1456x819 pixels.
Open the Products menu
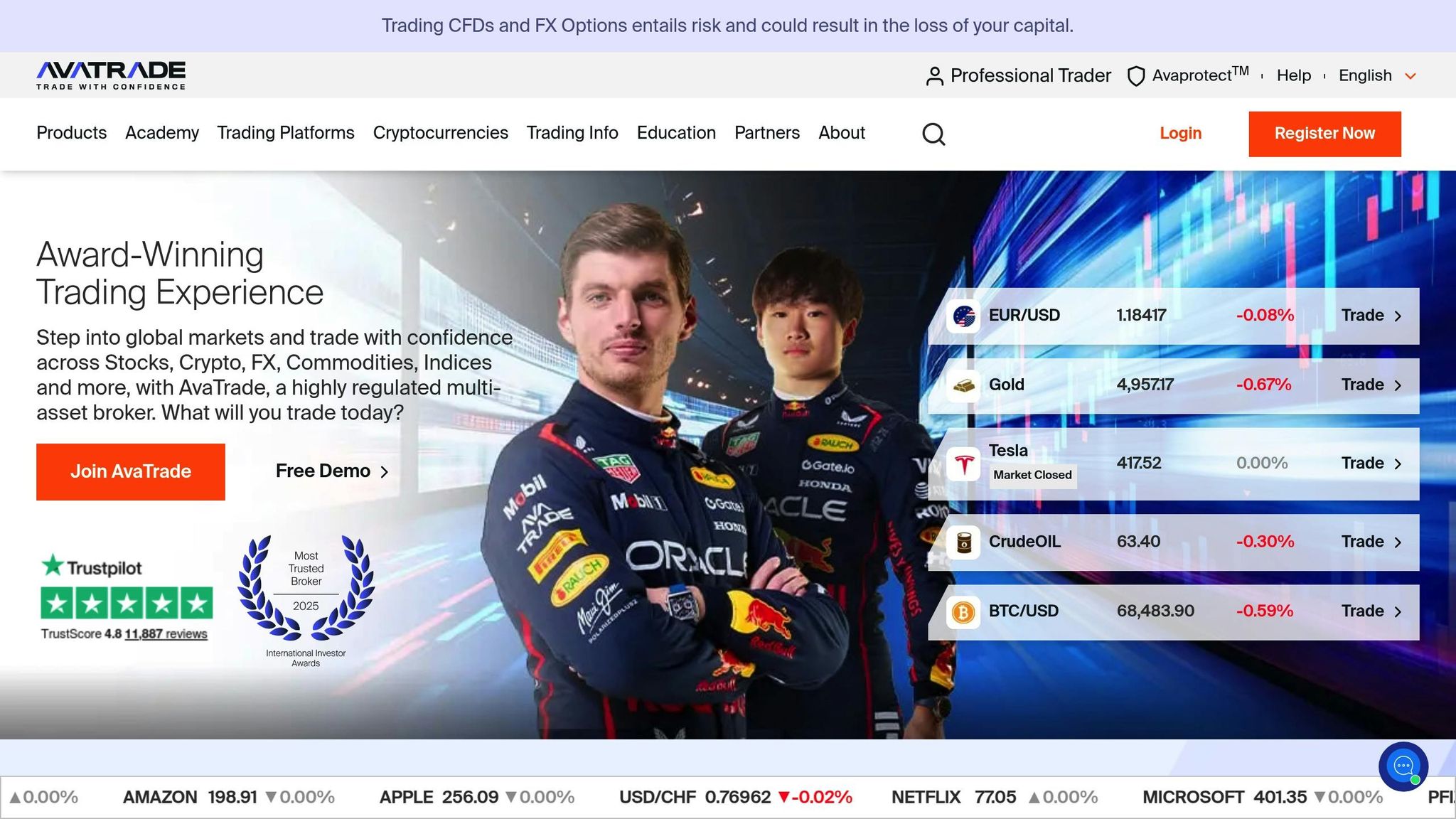click(x=71, y=133)
